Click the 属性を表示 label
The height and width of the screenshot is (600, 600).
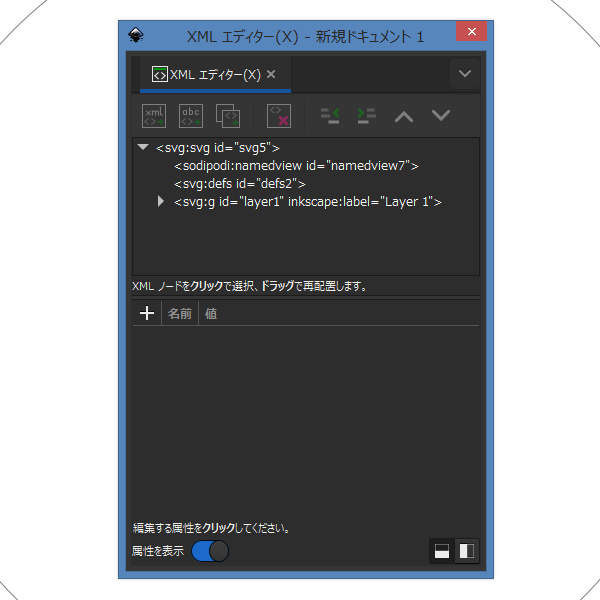pyautogui.click(x=158, y=551)
